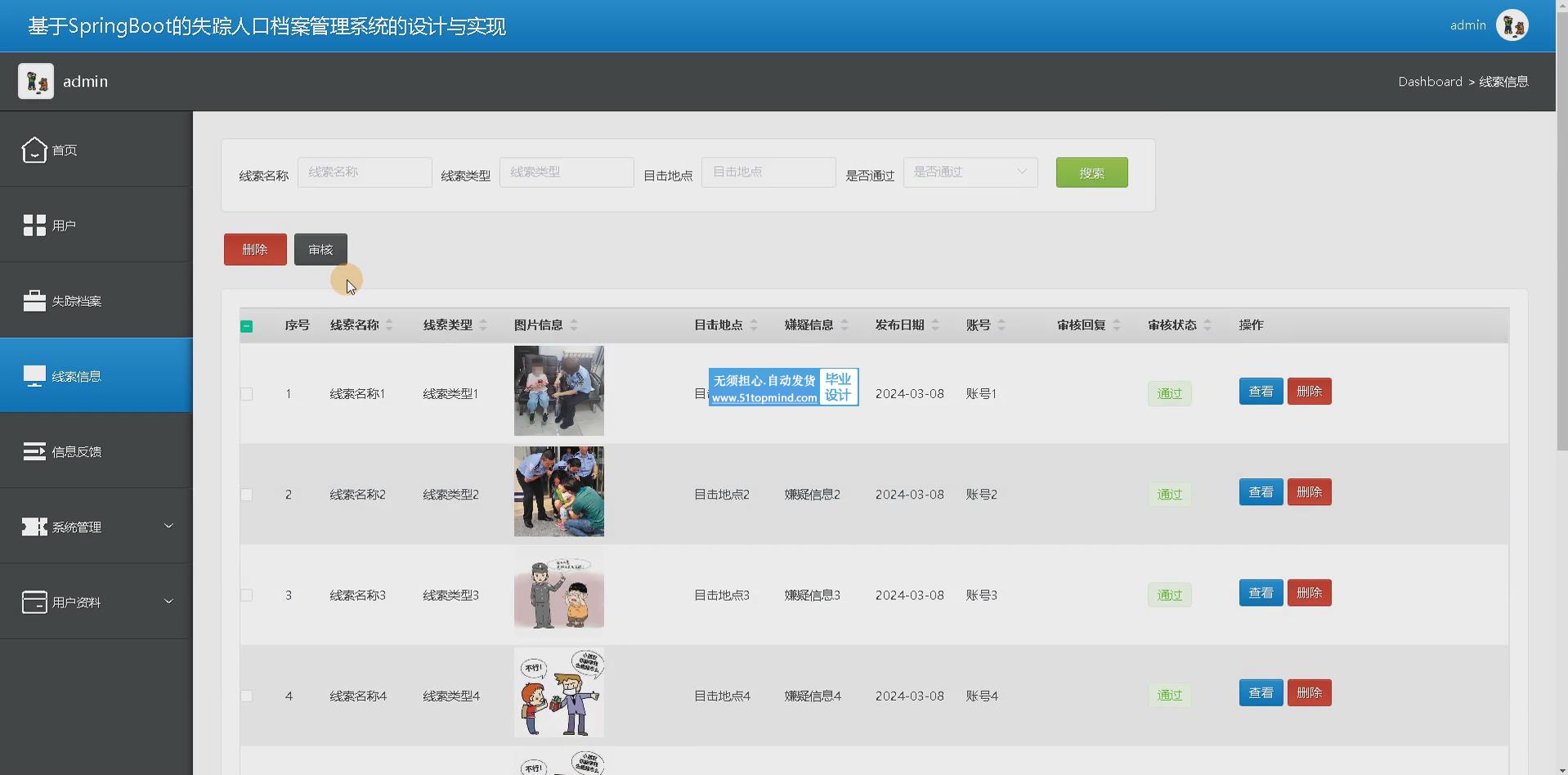Open the 系统管理 menu item
Screen dimensions: 1568x775
click(96, 526)
